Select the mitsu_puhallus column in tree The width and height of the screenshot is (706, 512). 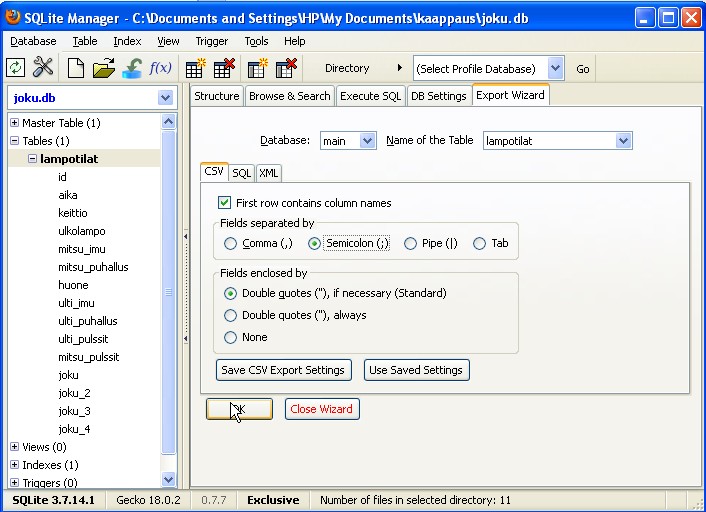pos(93,267)
